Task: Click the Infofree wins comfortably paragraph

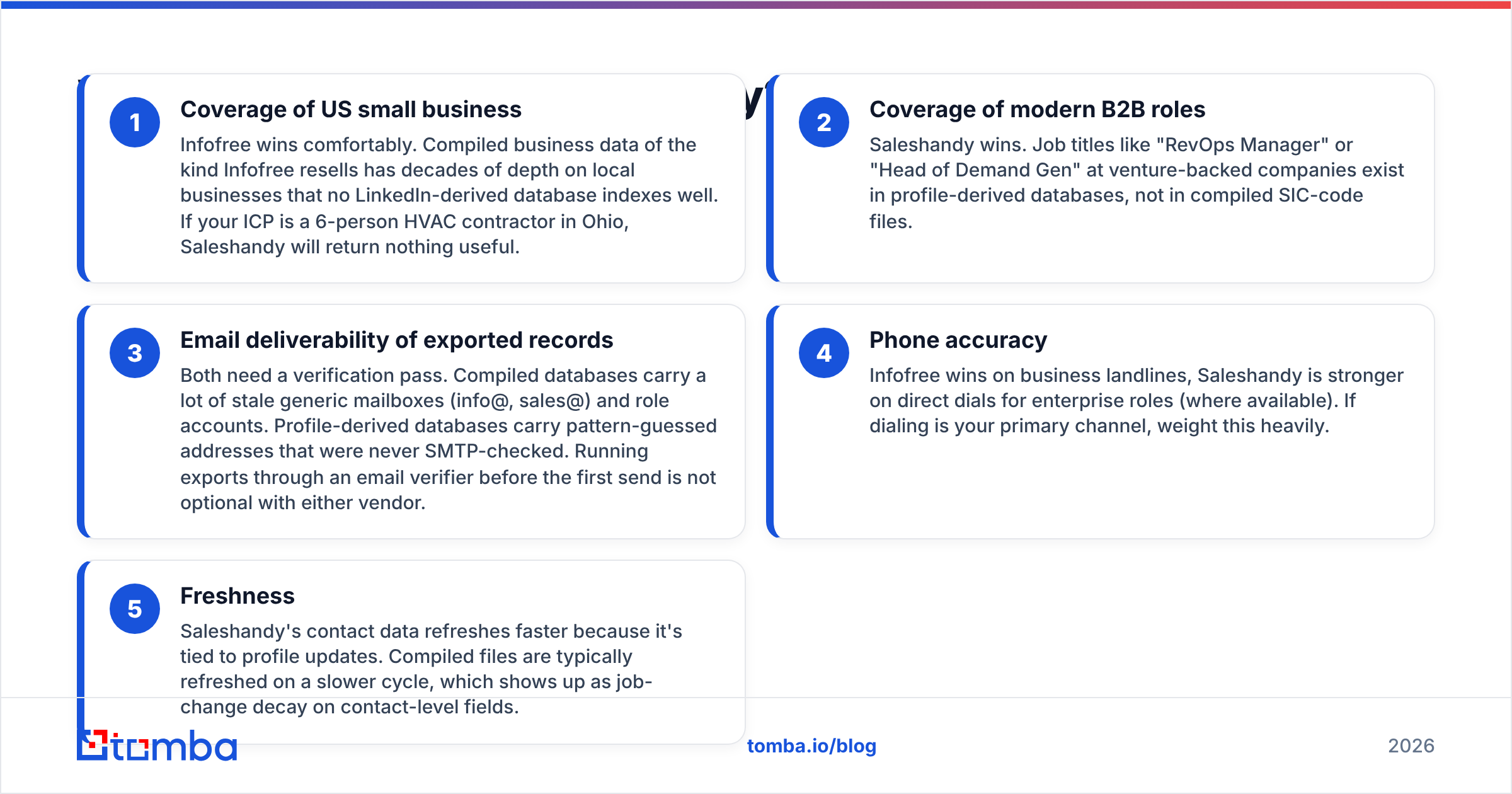Action: click(x=449, y=195)
